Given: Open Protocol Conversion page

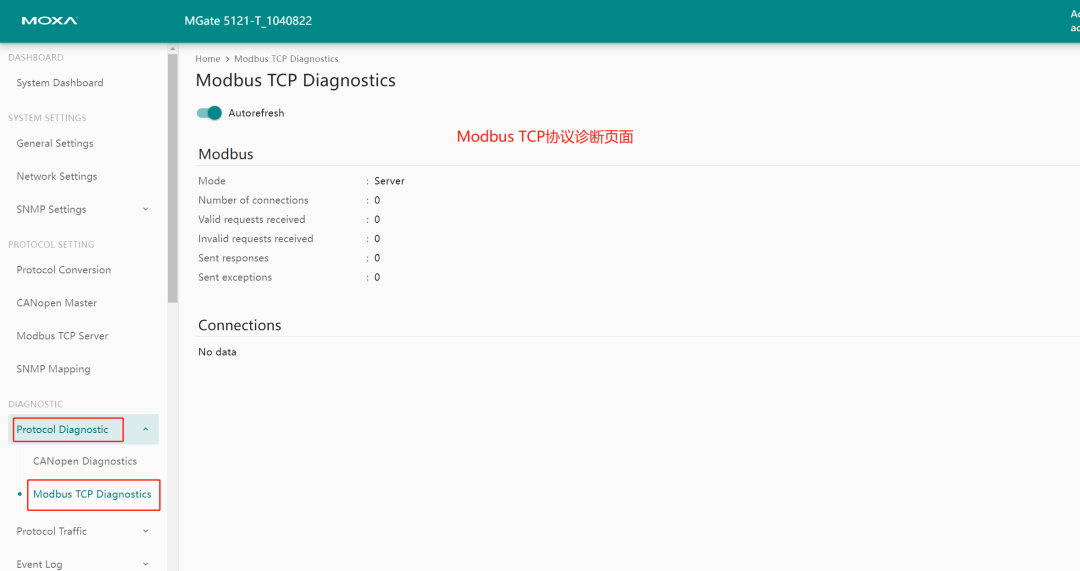Looking at the screenshot, I should coord(64,270).
